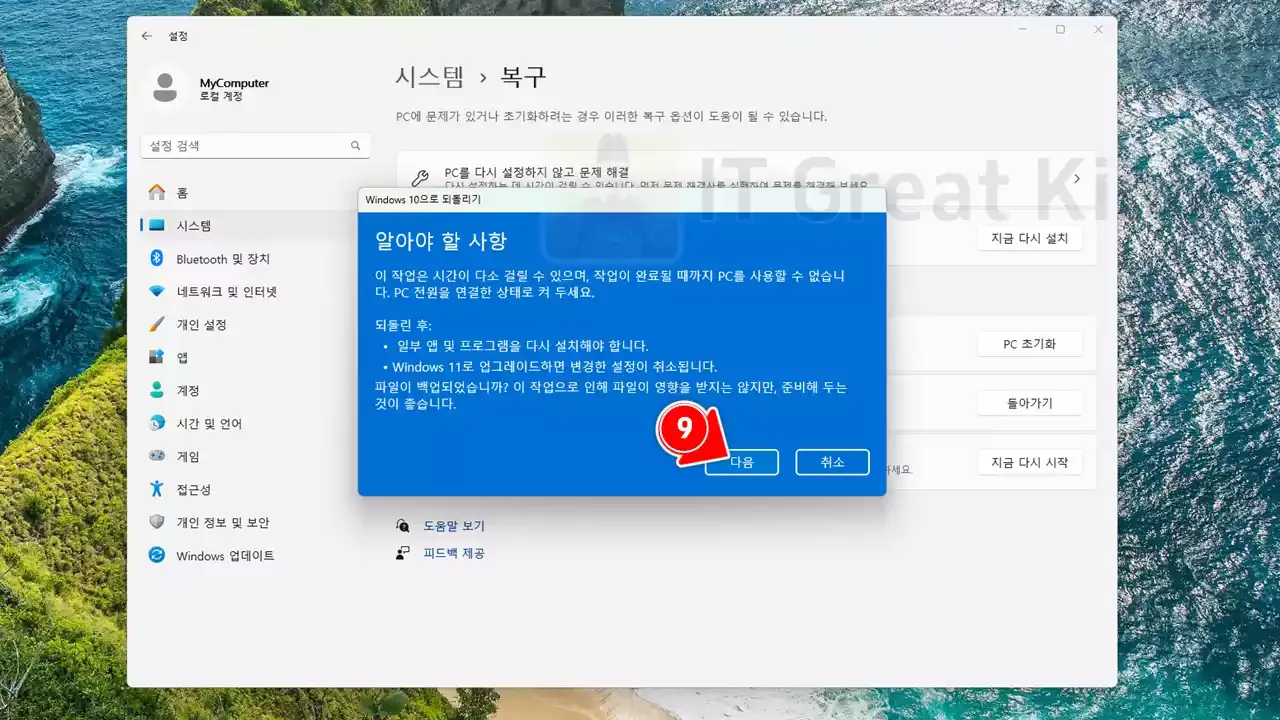
Task: Click the 개인 정보 및 보안 shield icon
Action: (157, 522)
